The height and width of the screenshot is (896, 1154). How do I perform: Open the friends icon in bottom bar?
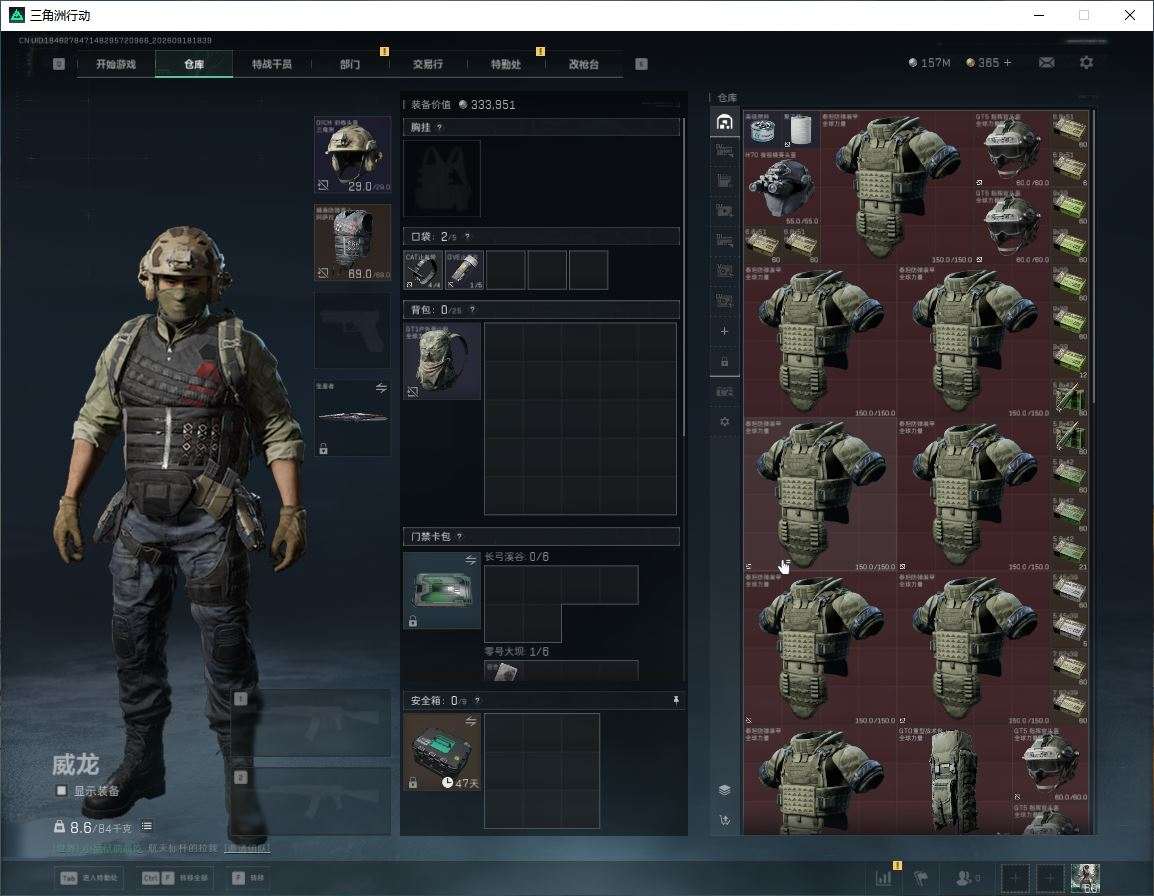967,878
